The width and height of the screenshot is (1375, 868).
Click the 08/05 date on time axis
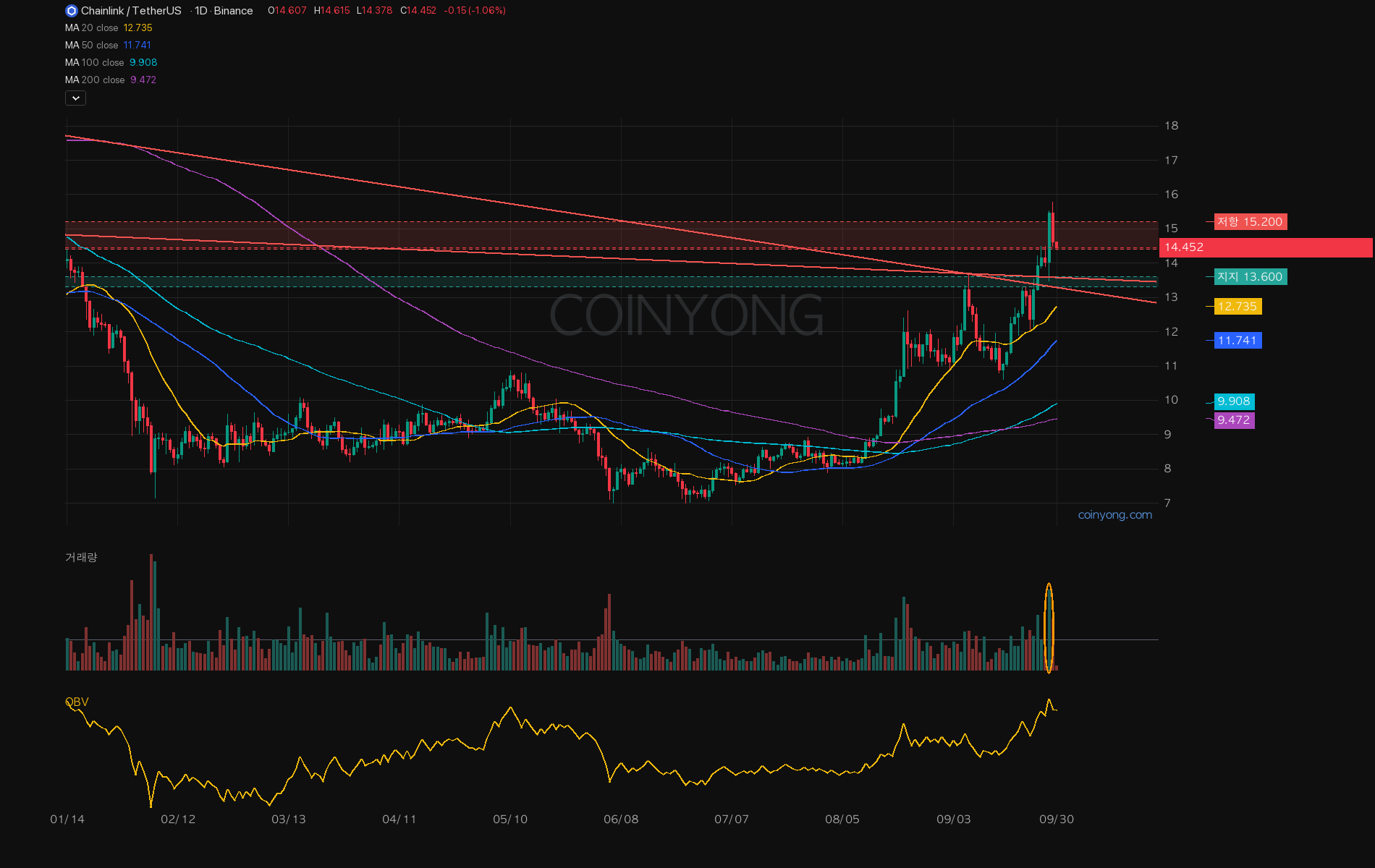(842, 820)
